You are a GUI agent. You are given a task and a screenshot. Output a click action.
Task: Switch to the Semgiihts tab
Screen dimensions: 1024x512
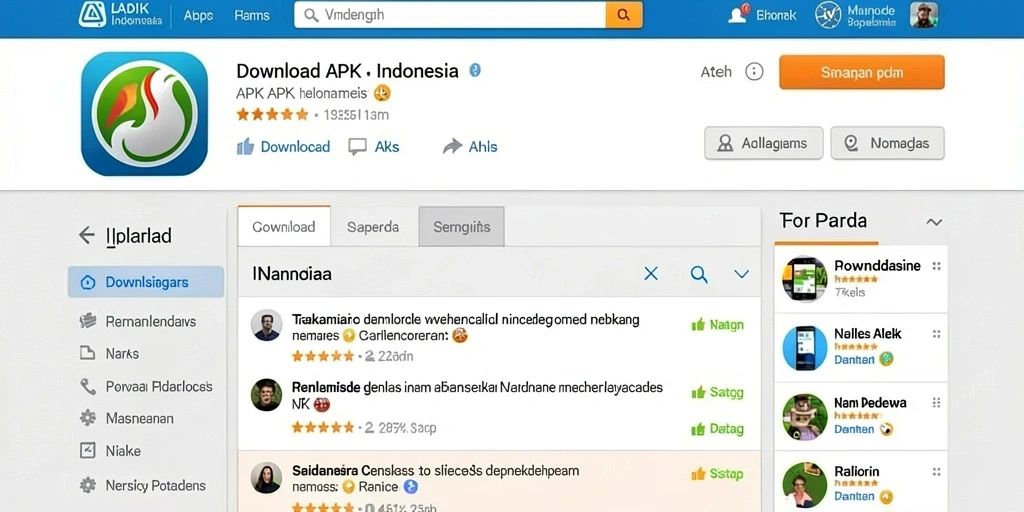(461, 227)
